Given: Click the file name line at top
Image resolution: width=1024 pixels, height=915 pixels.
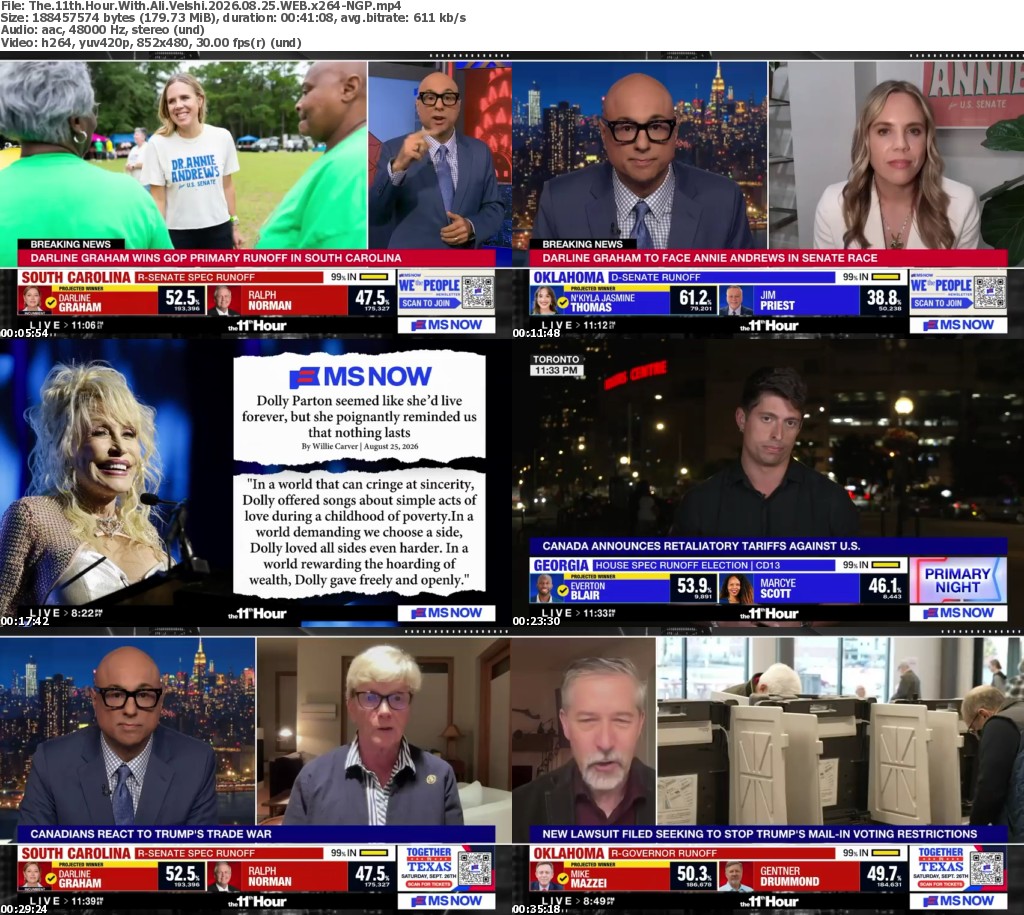Looking at the screenshot, I should 201,5.
